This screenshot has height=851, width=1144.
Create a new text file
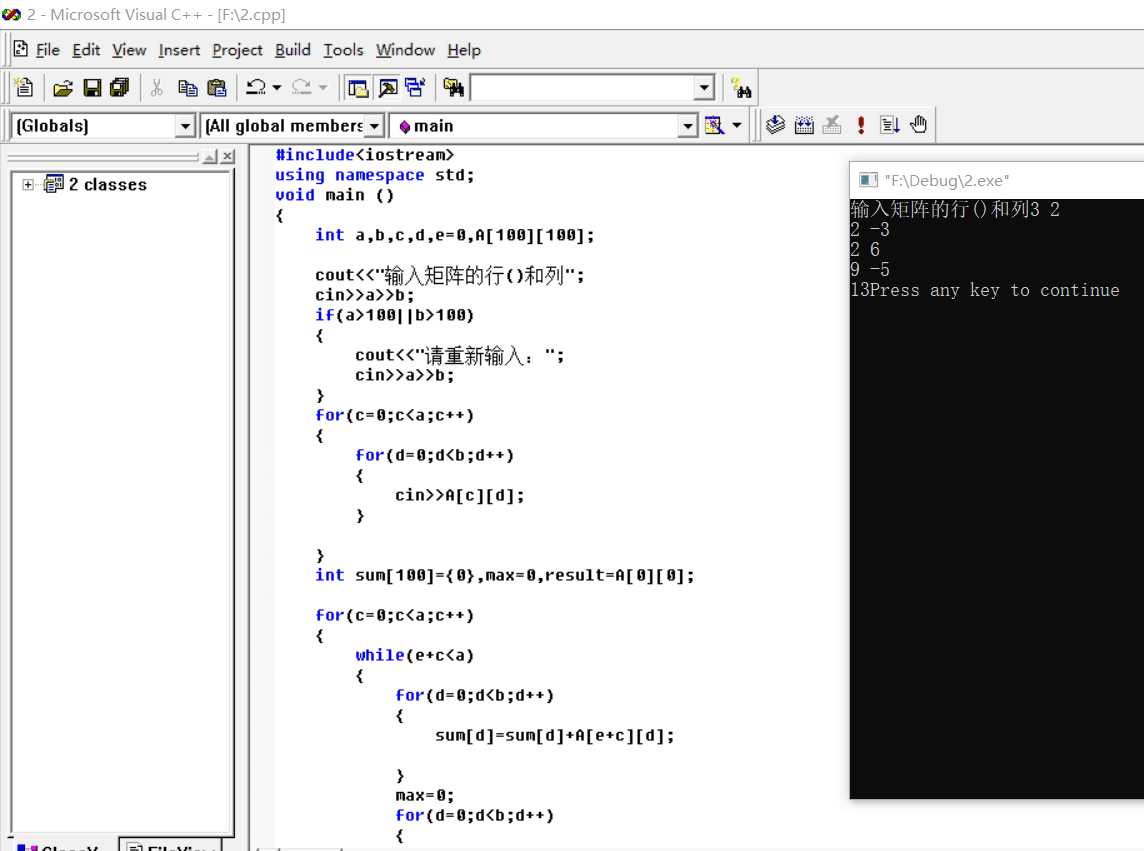(x=24, y=88)
